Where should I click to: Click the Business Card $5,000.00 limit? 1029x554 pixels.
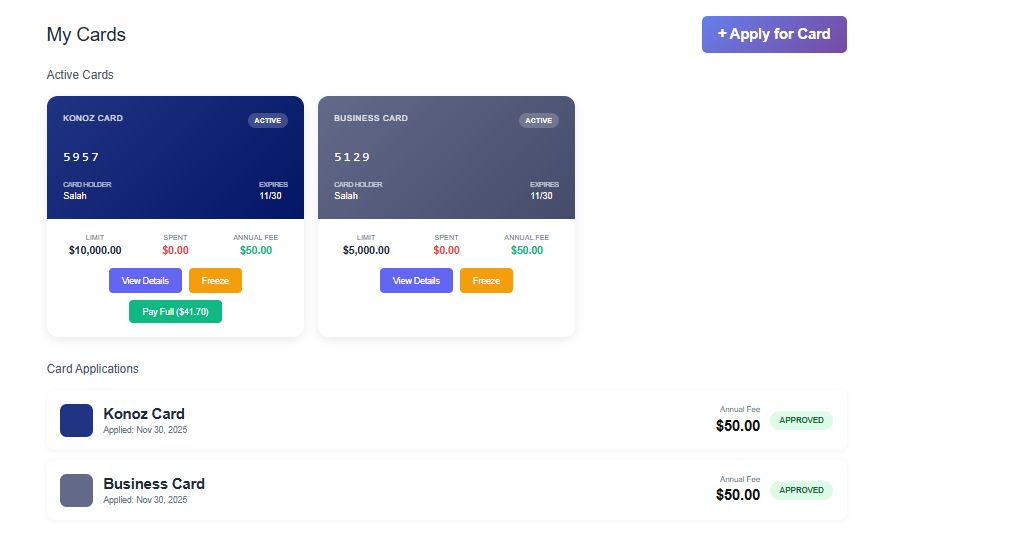pyautogui.click(x=366, y=250)
